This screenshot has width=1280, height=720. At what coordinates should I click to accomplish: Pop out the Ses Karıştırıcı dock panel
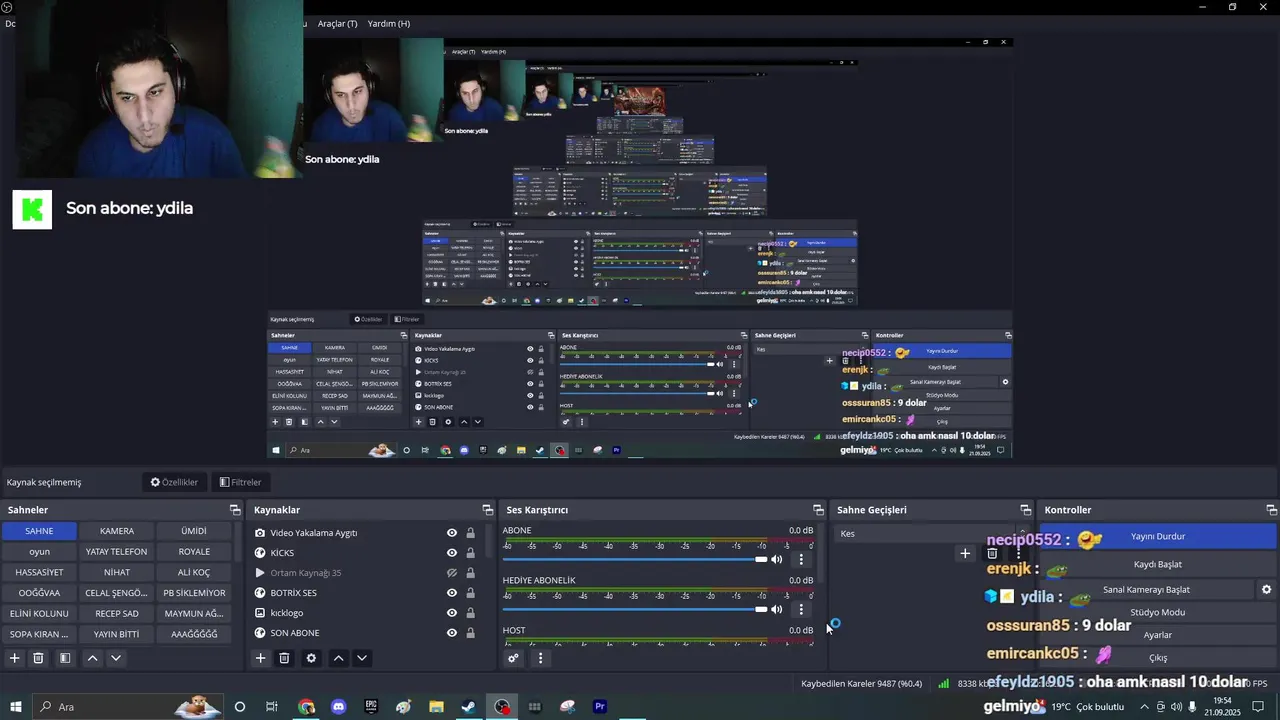[818, 510]
